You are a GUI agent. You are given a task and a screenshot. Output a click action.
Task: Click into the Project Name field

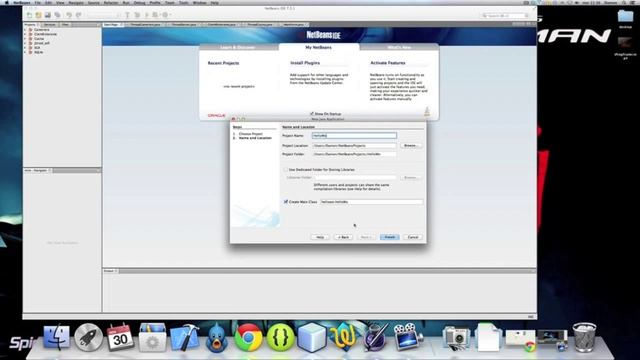tap(354, 136)
